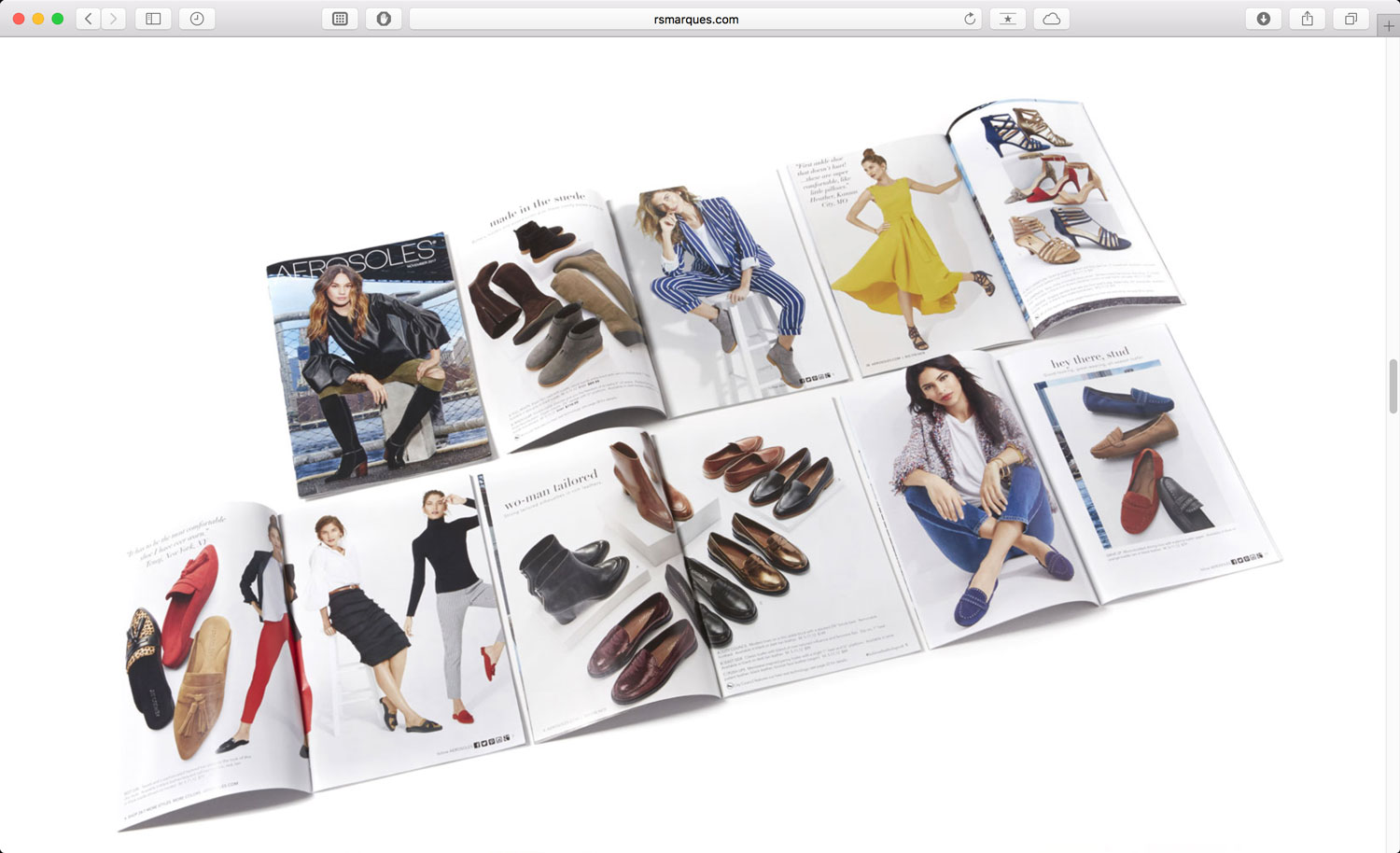The image size is (1400, 853).
Task: Go back to the previous page
Action: (x=89, y=19)
